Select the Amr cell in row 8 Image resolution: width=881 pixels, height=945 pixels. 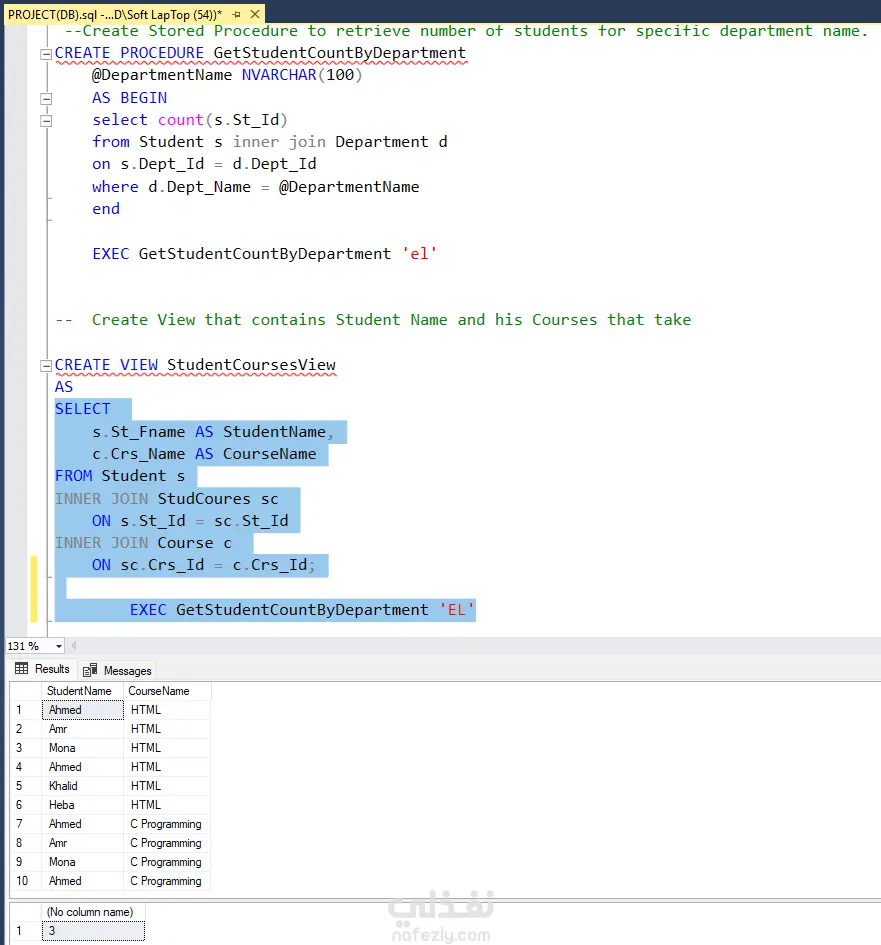click(83, 843)
